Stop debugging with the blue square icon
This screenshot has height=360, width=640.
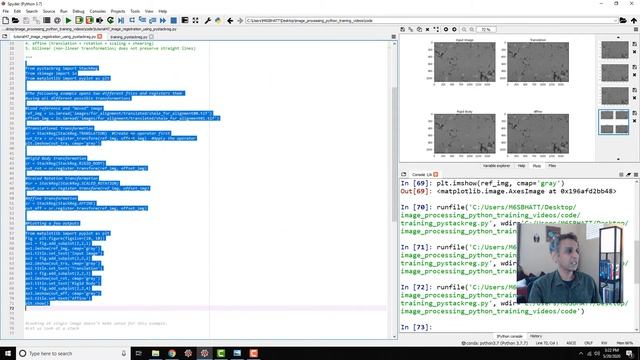coord(173,20)
